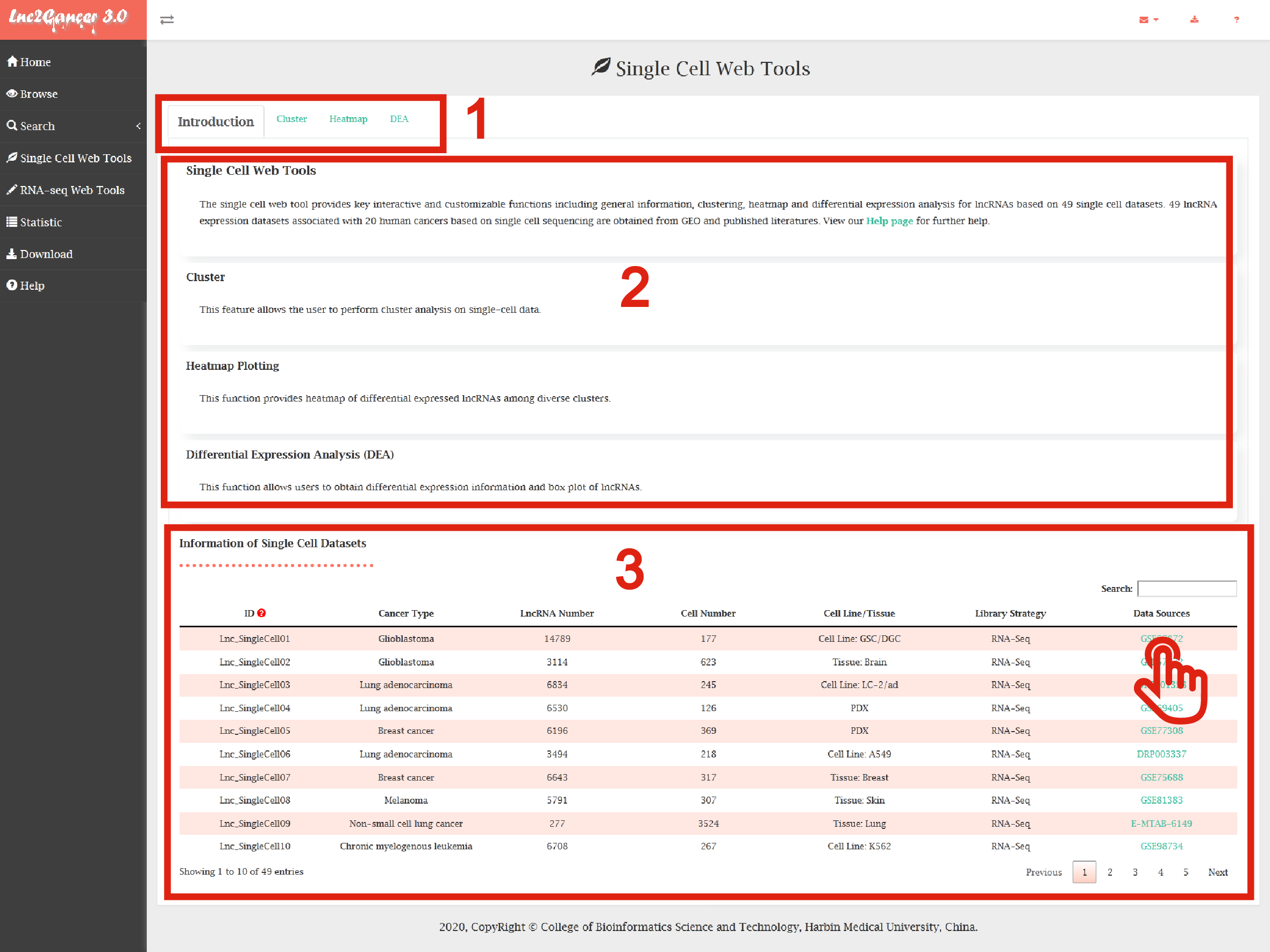Sort table by Cancer Type column
This screenshot has width=1270, height=952.
[x=405, y=613]
